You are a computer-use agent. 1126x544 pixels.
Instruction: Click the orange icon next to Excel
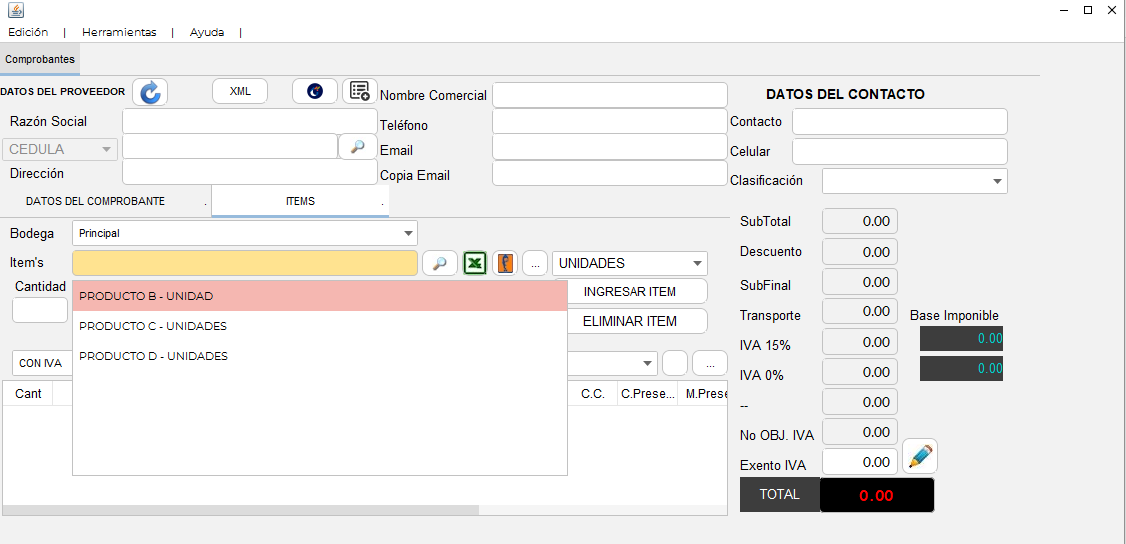[506, 263]
